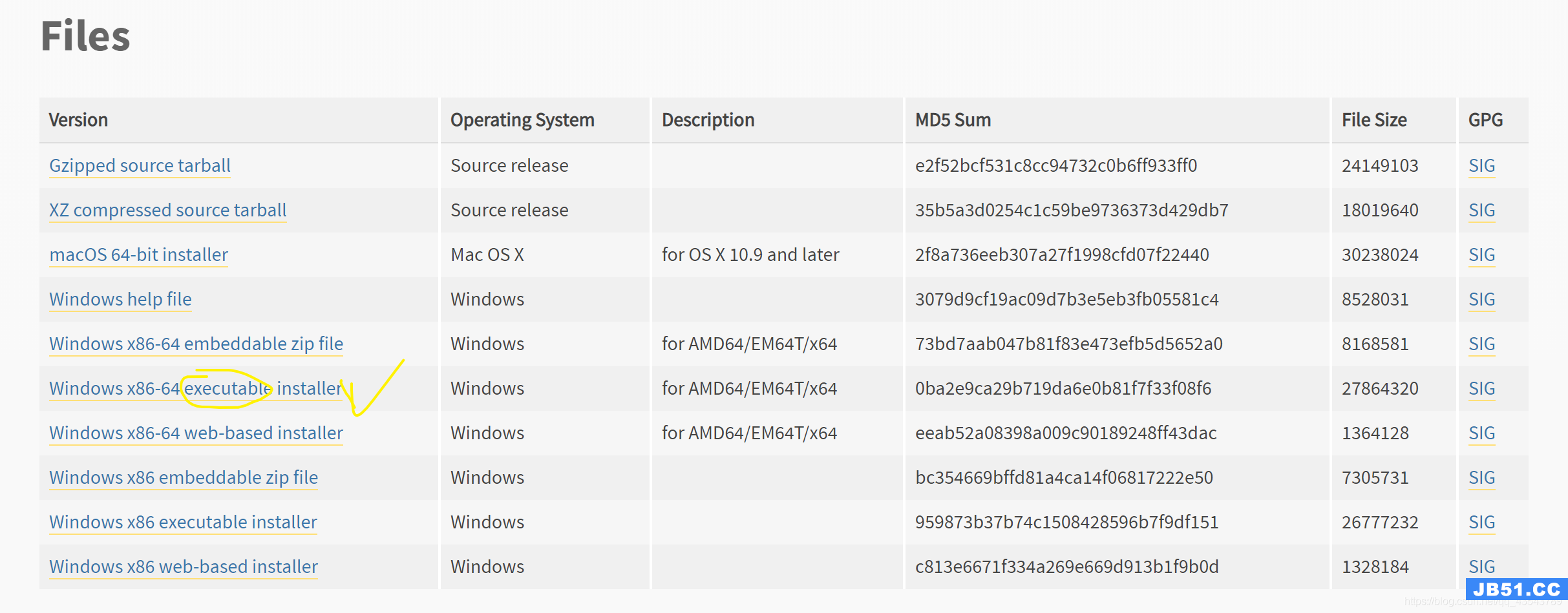Download Windows x86-64 web-based installer
The height and width of the screenshot is (613, 1568).
tap(196, 433)
